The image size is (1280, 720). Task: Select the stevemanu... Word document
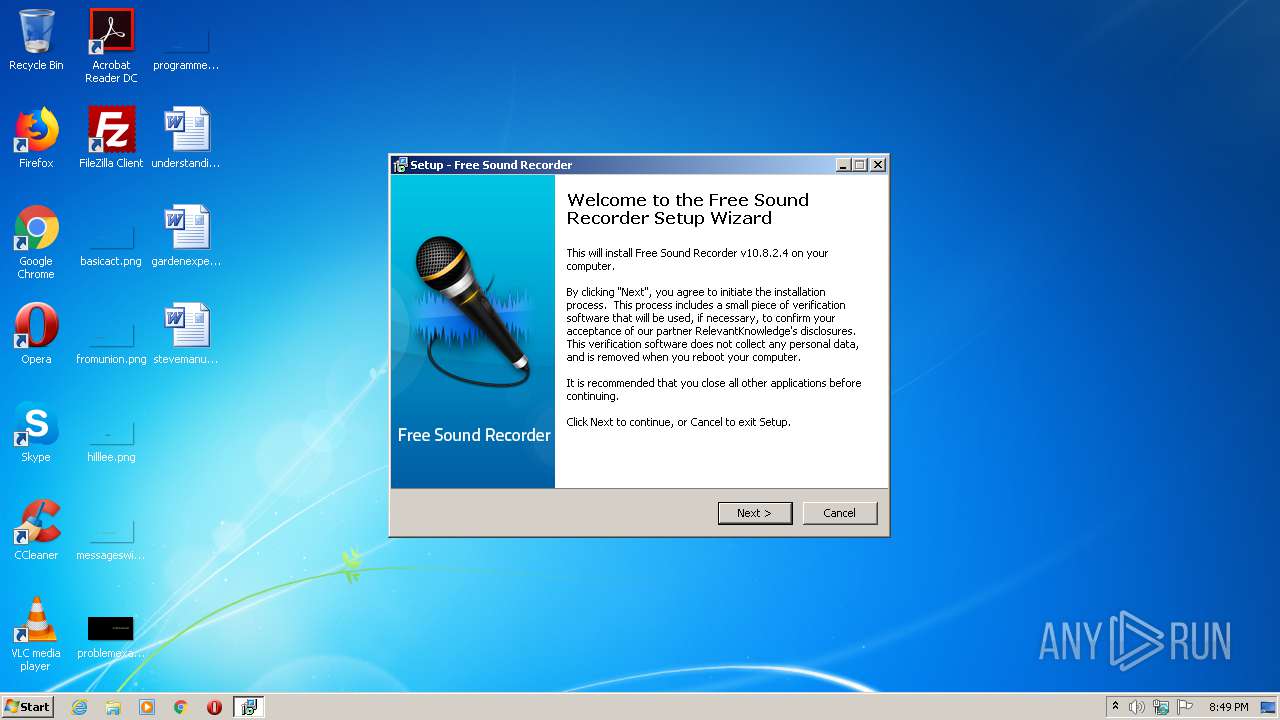click(186, 334)
